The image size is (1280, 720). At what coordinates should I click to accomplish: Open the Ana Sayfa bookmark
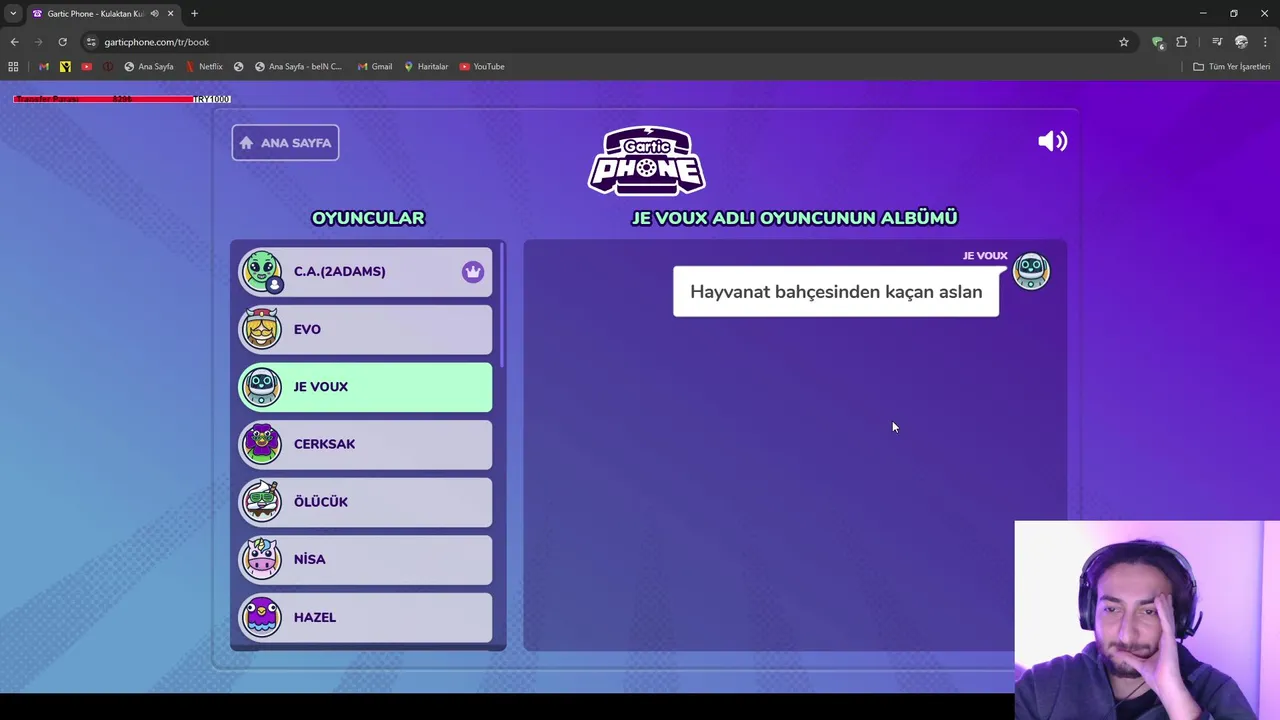149,67
